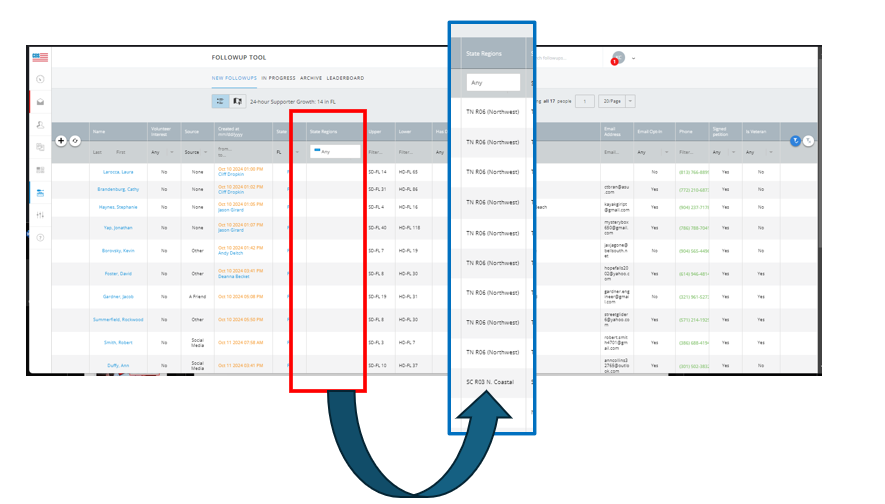This screenshot has width=885, height=504.
Task: Click the State Regions Any filter field
Action: coord(335,151)
